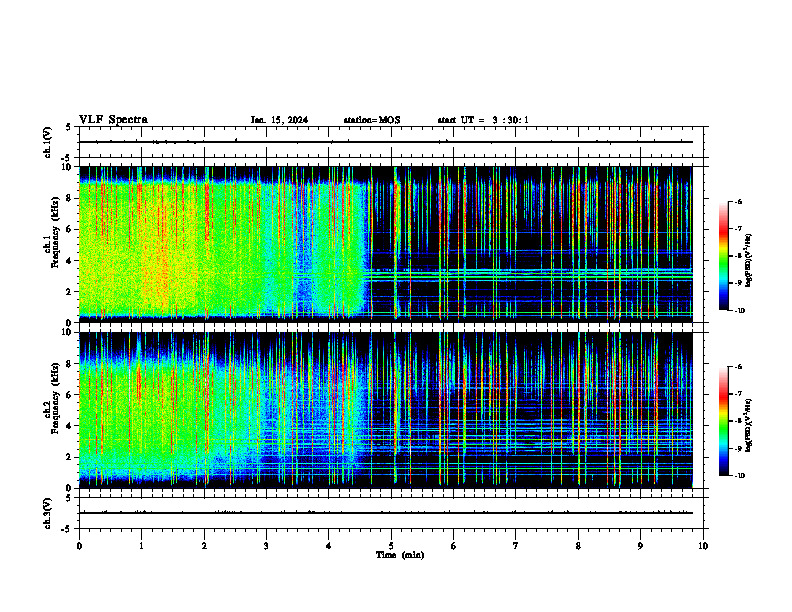This screenshot has width=792, height=612.
Task: Click the "8" tick on the time axis
Action: click(x=578, y=546)
